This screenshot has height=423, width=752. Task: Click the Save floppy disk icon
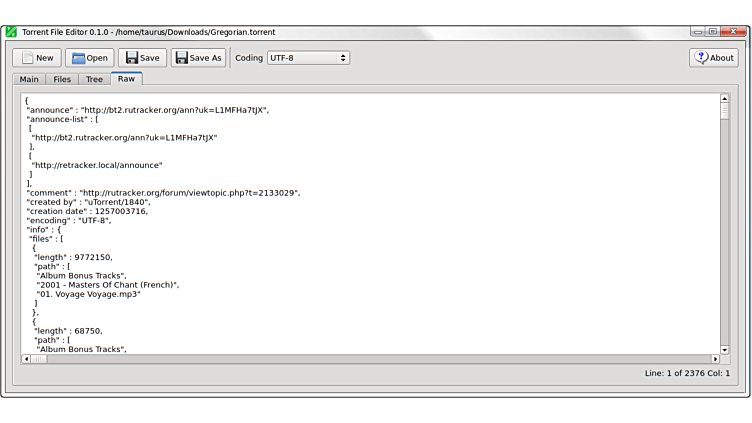[142, 58]
